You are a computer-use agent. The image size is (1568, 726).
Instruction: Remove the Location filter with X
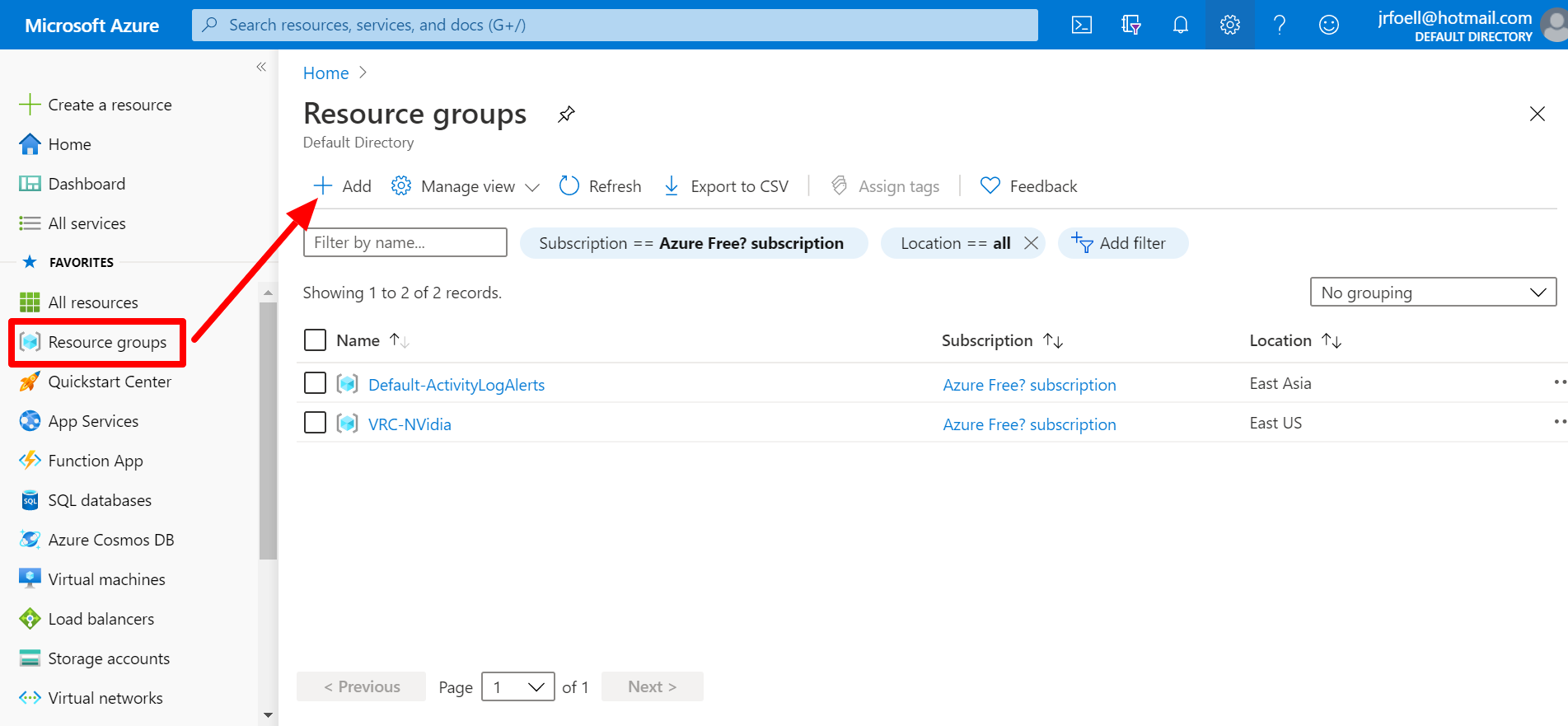pos(1031,243)
